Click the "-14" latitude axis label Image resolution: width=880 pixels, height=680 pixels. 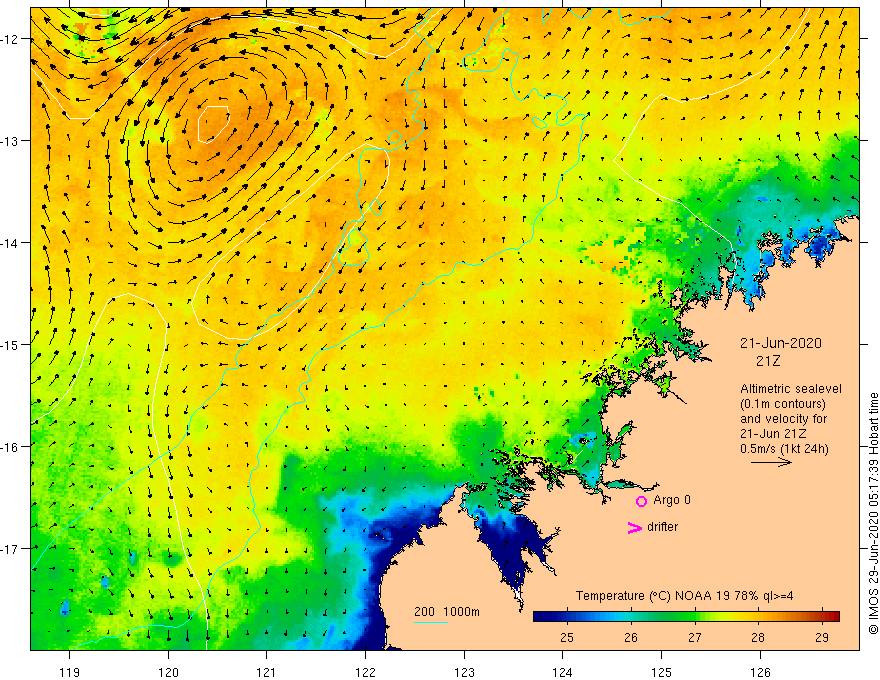[x=10, y=243]
